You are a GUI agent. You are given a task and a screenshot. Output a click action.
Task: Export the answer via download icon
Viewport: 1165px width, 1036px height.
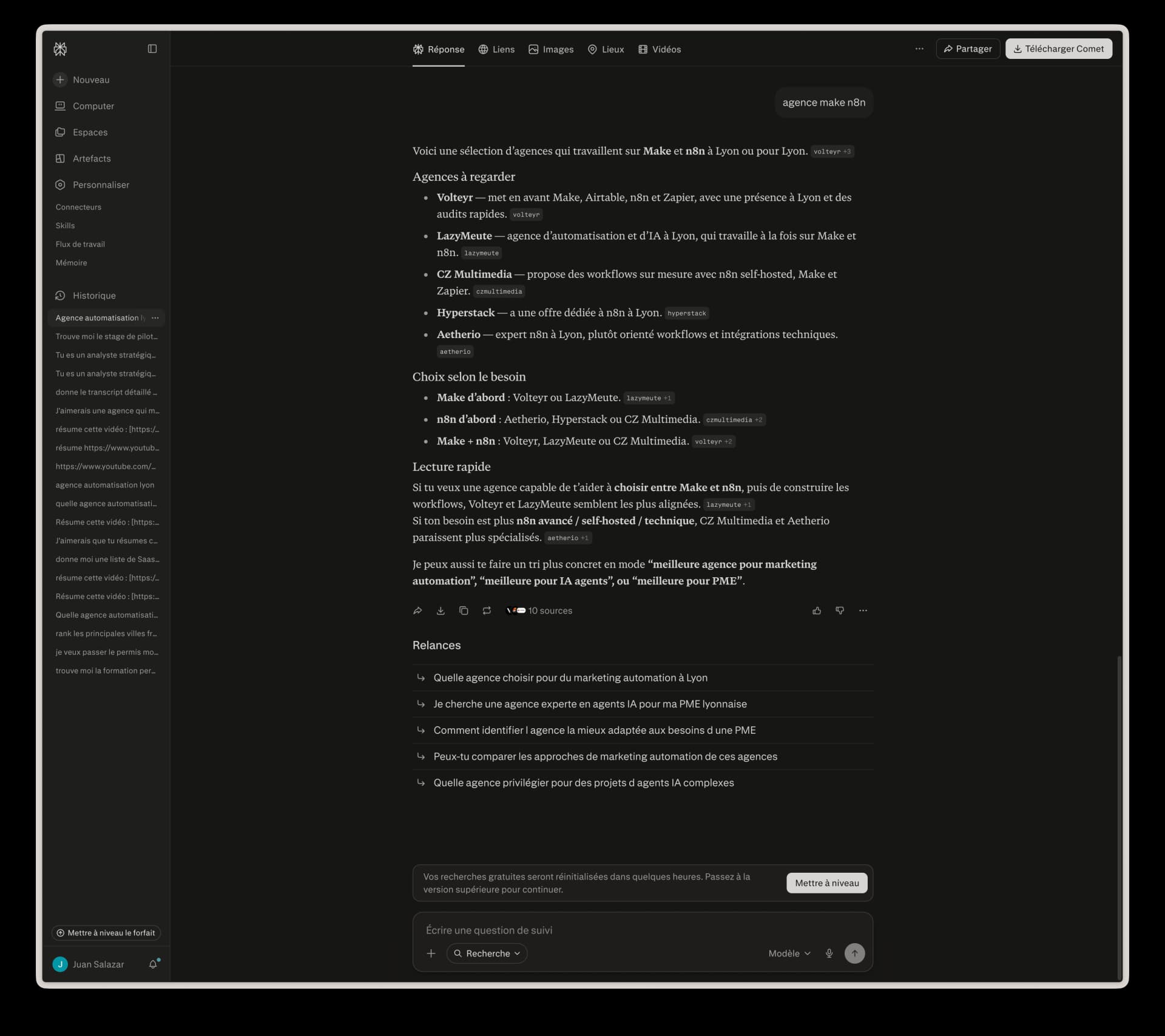tap(441, 611)
